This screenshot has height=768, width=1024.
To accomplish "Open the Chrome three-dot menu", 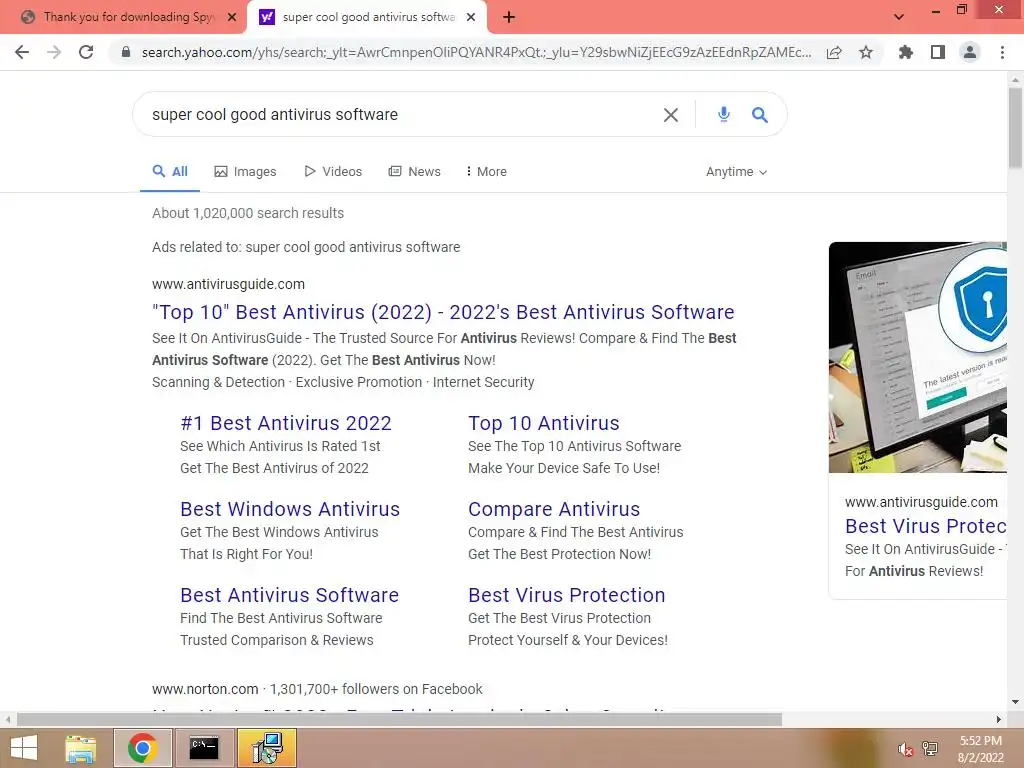I will tap(1002, 52).
